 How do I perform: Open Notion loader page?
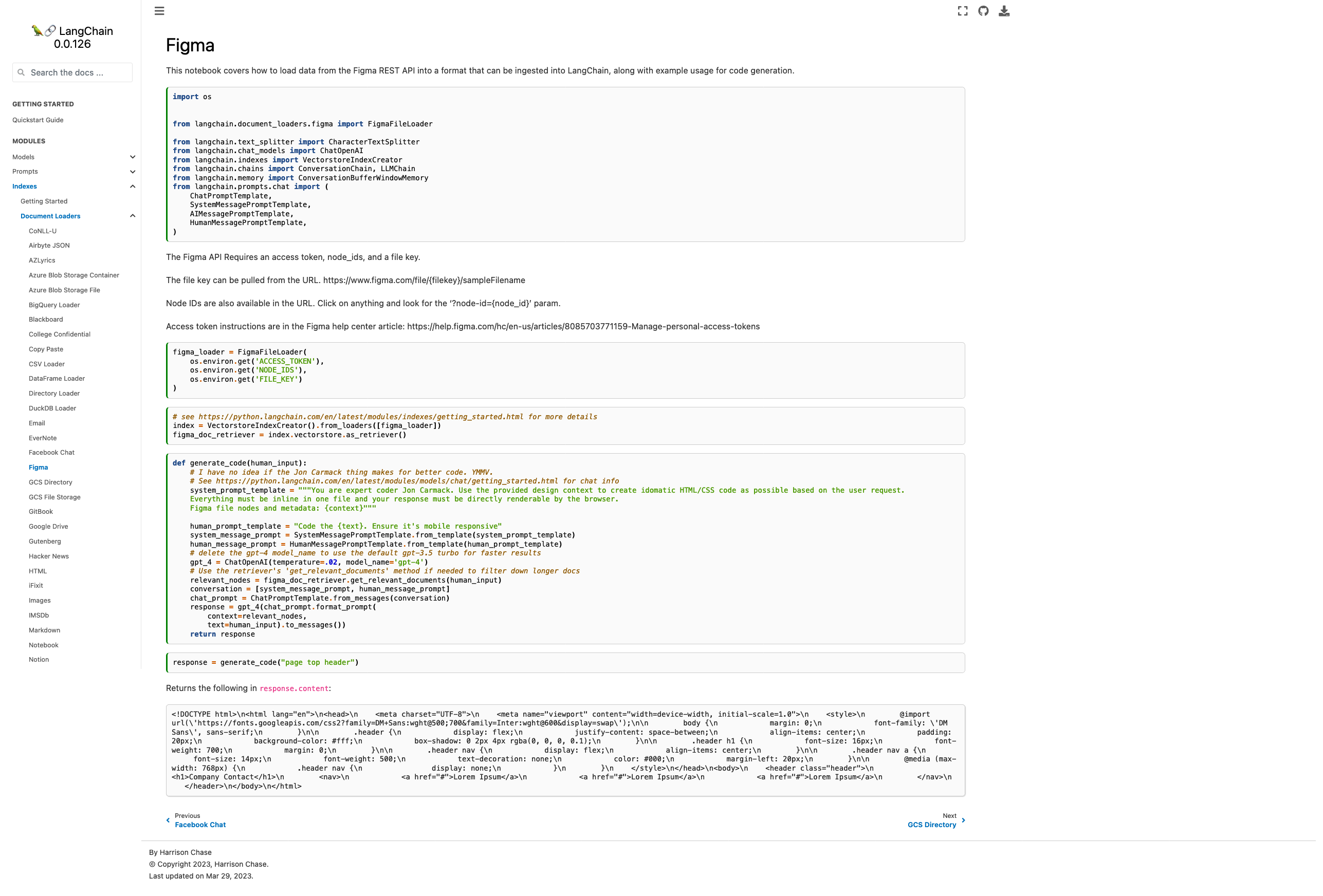(39, 660)
